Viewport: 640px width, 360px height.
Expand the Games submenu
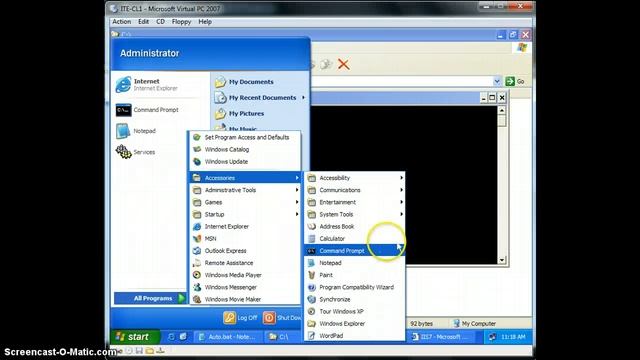click(245, 202)
